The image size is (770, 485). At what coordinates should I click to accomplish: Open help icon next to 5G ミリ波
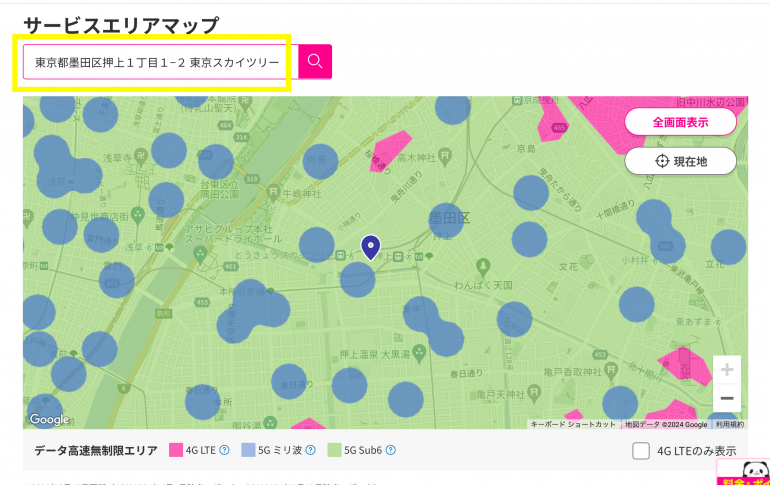(x=309, y=451)
